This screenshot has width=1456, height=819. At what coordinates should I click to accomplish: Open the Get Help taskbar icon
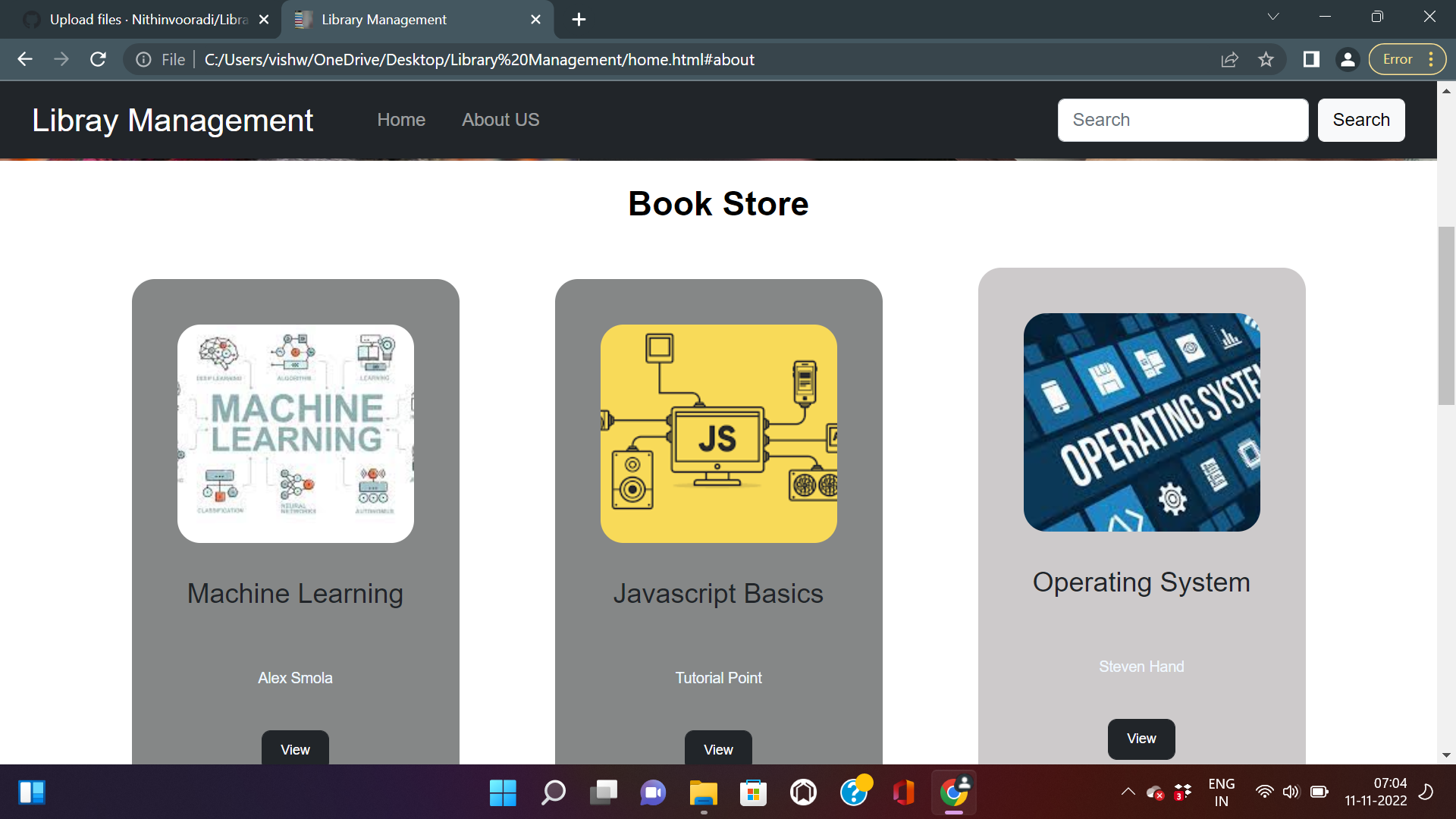click(855, 791)
